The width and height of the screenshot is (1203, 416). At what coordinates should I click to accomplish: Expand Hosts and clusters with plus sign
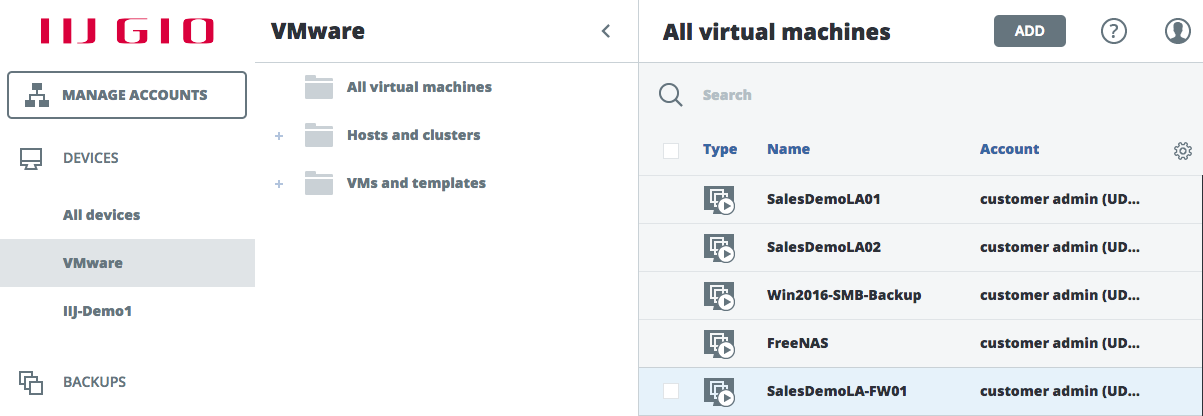279,136
